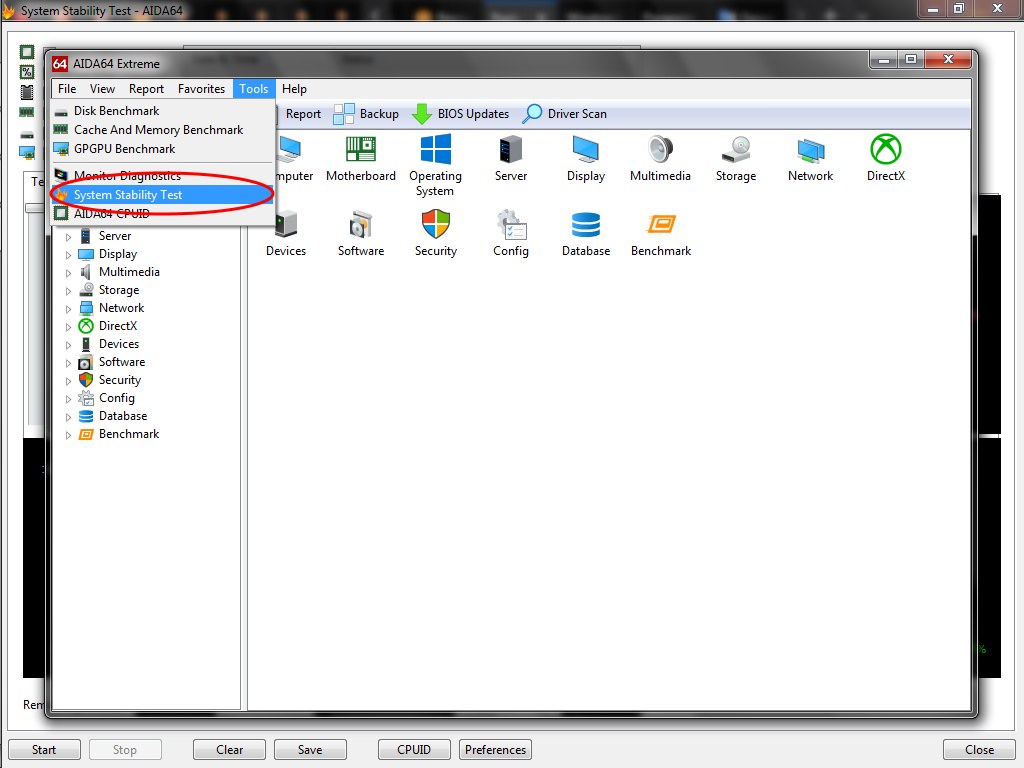
Task: Expand the Devices tree node
Action: [x=69, y=345]
